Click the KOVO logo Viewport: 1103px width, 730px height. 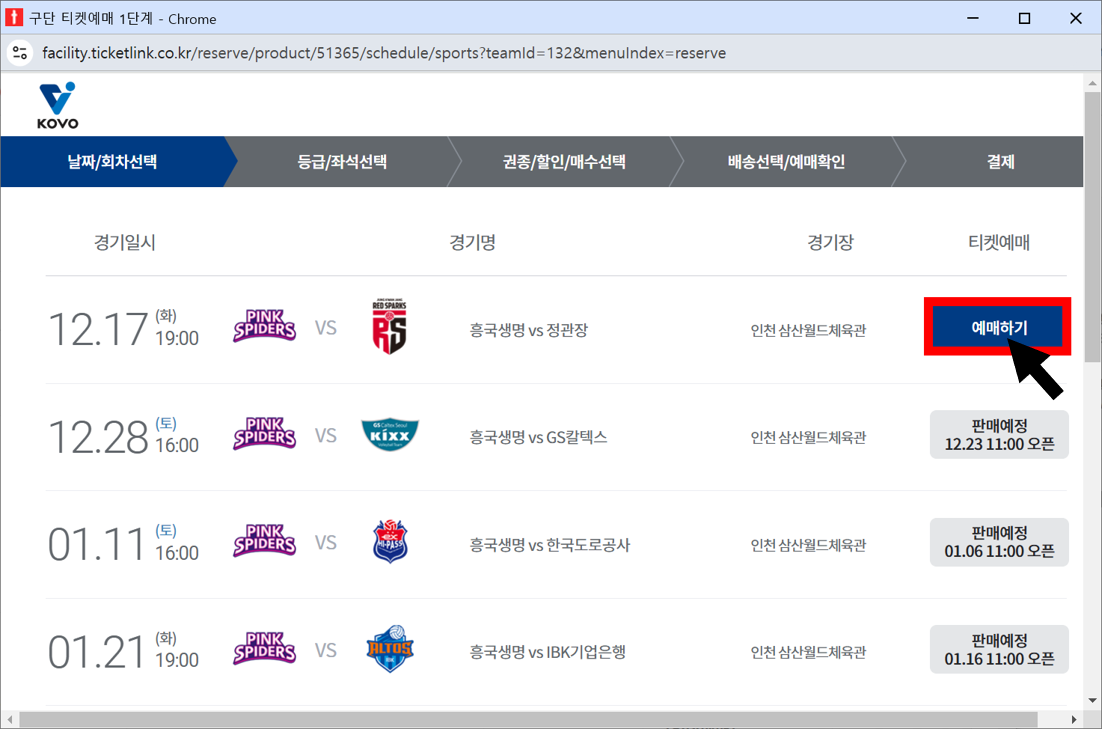point(56,104)
